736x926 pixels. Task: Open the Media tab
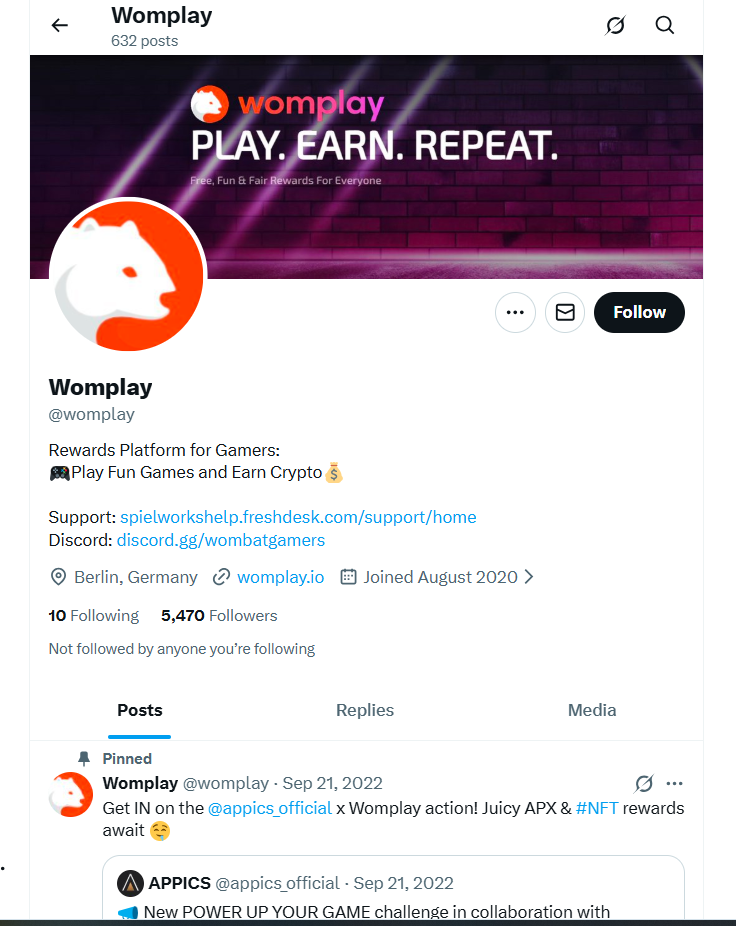coord(592,710)
